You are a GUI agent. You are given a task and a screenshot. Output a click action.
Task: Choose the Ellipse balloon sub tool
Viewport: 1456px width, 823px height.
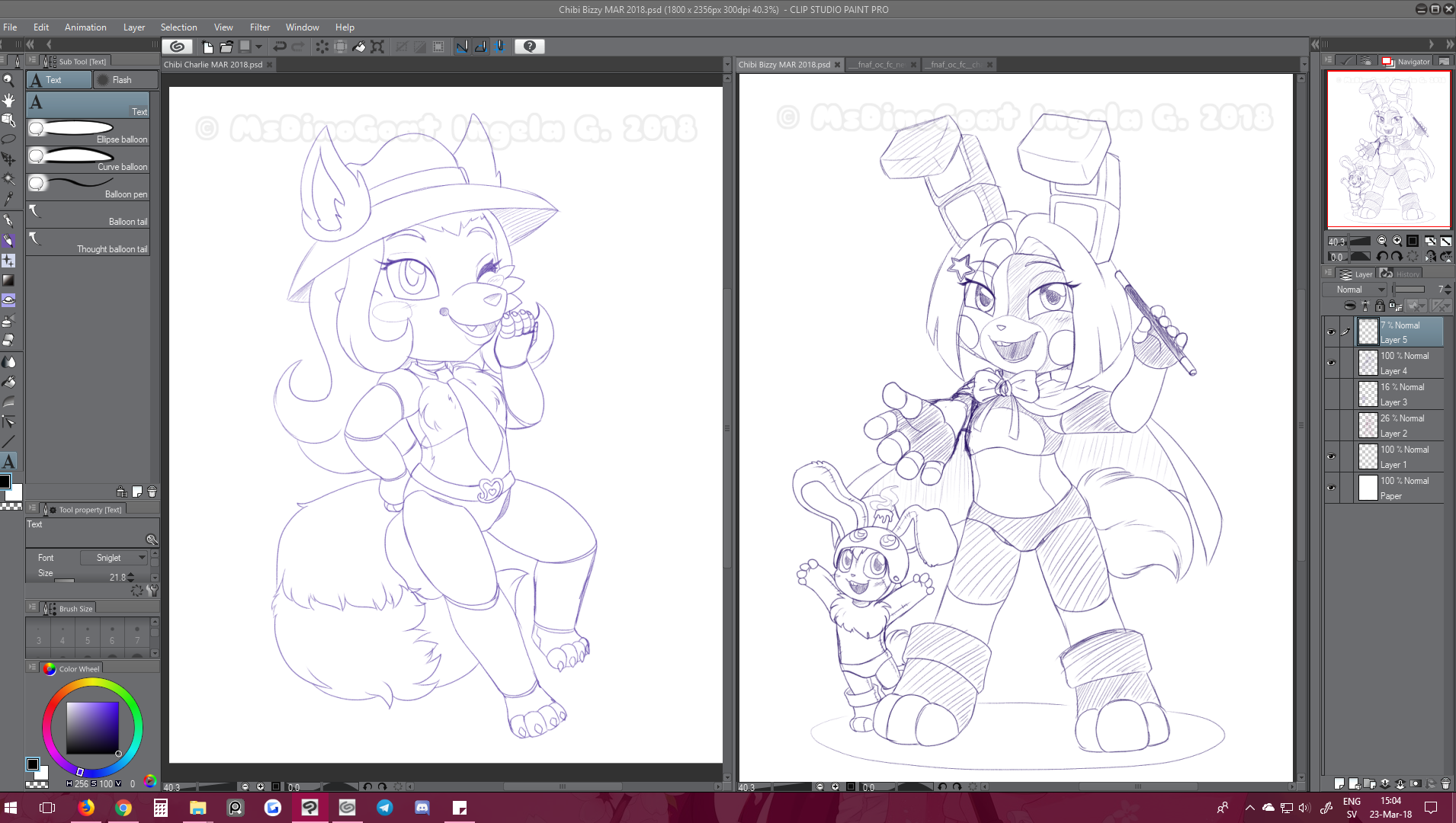click(88, 132)
